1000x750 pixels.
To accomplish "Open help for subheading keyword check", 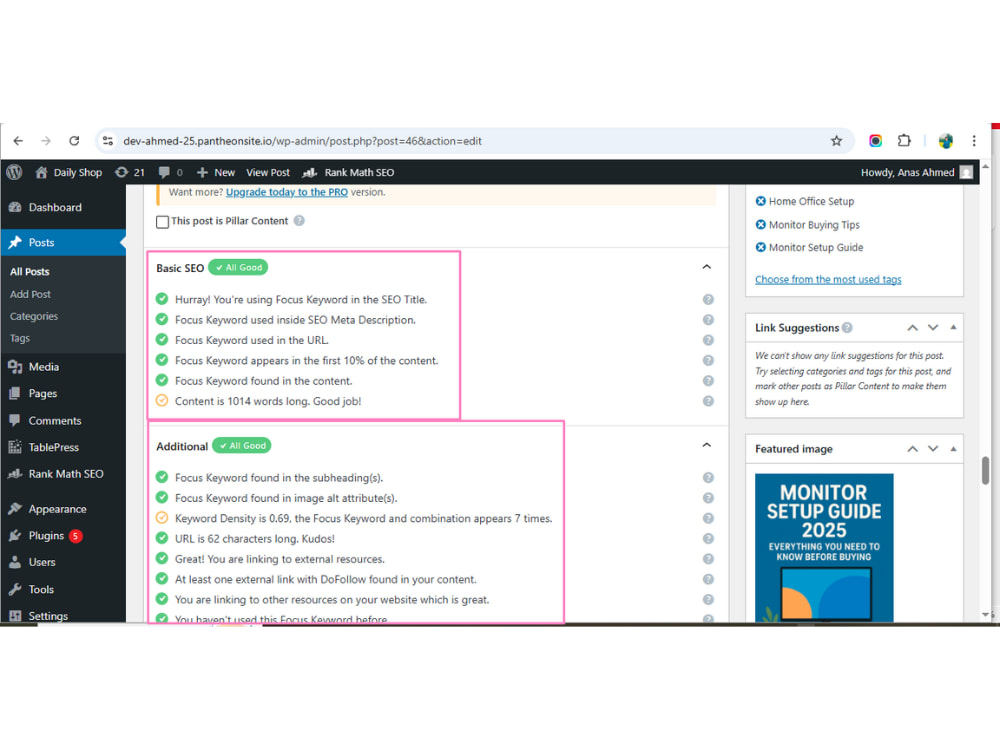I will [708, 478].
